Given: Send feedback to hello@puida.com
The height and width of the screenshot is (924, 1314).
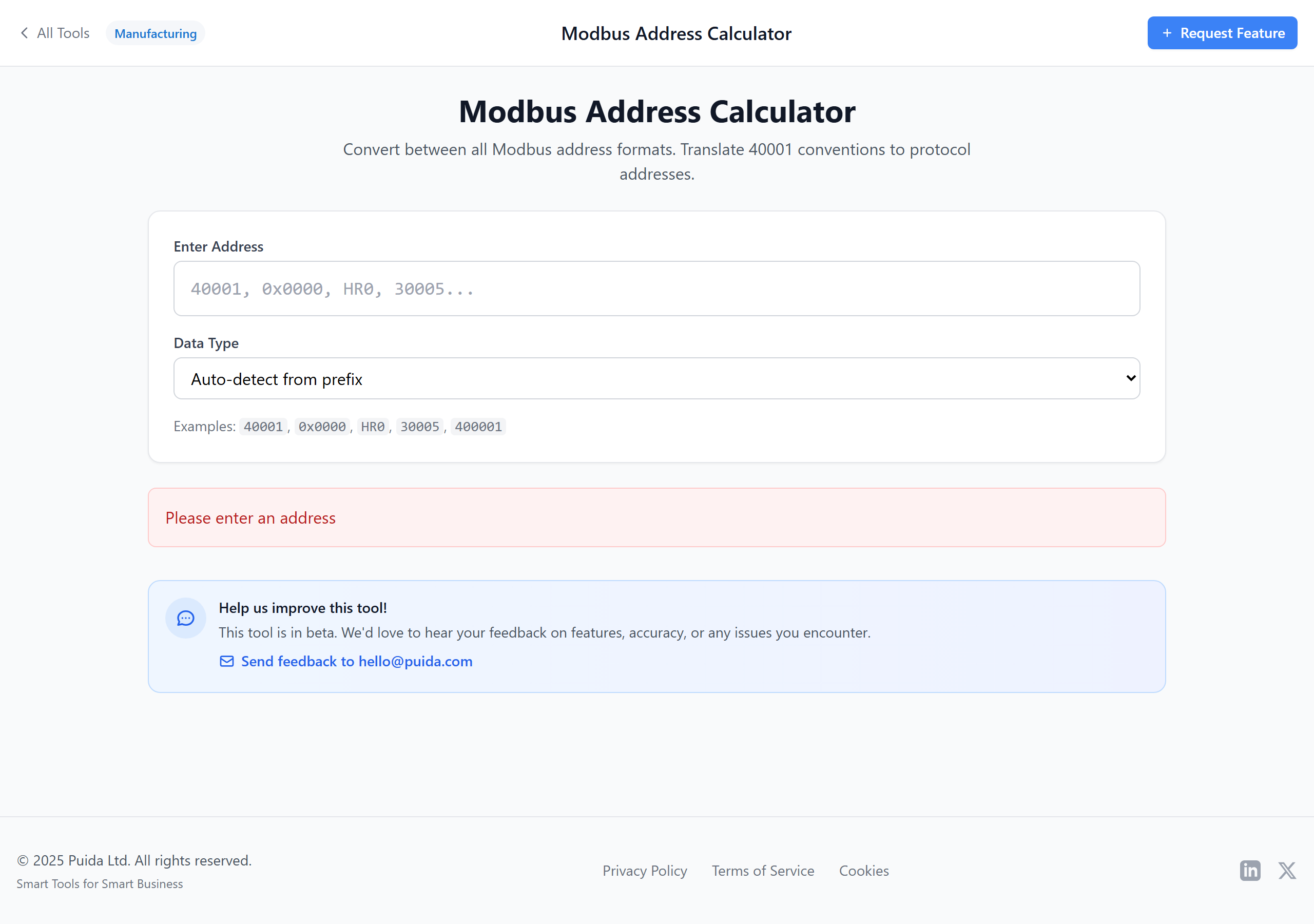Looking at the screenshot, I should (356, 661).
